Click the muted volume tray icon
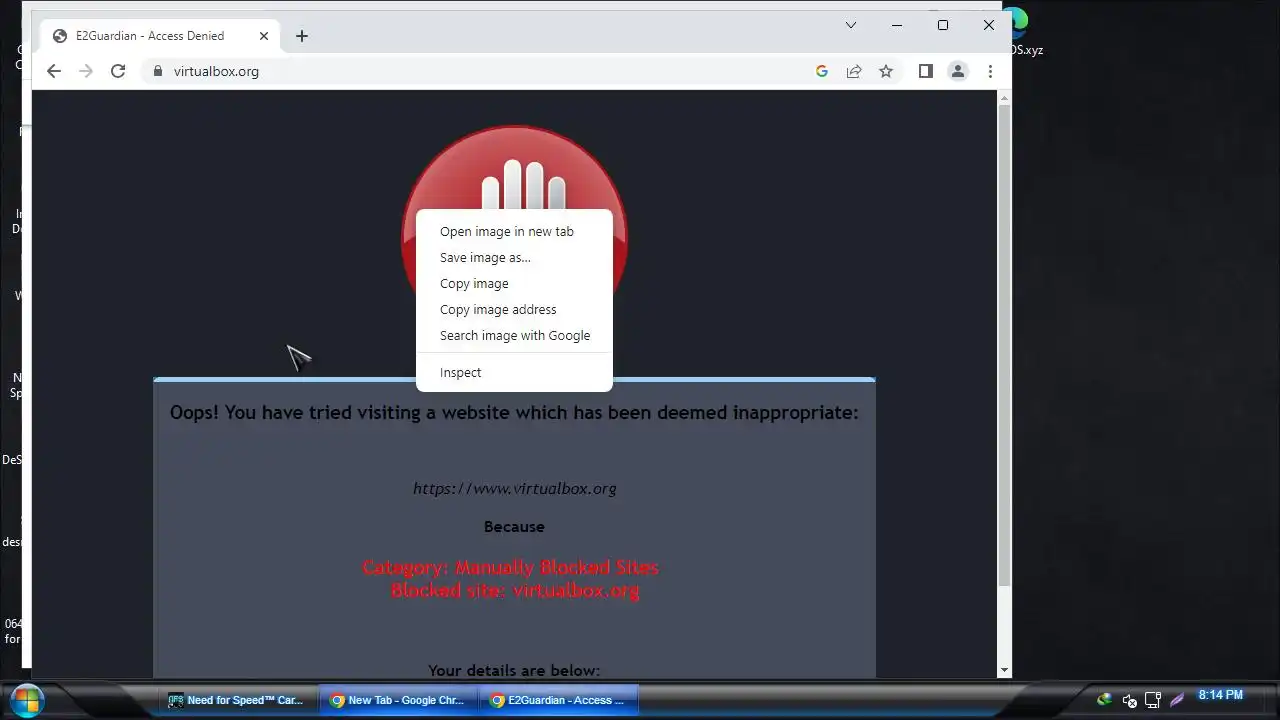Screen dimensions: 1280x720 (x=1129, y=700)
